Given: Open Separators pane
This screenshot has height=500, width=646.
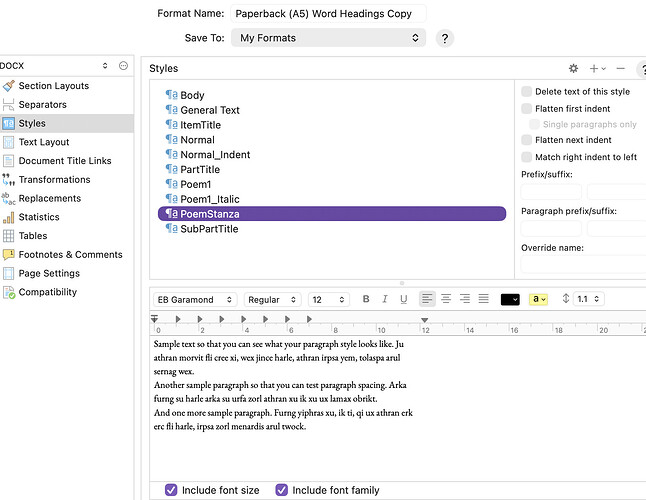Looking at the screenshot, I should pyautogui.click(x=42, y=105).
